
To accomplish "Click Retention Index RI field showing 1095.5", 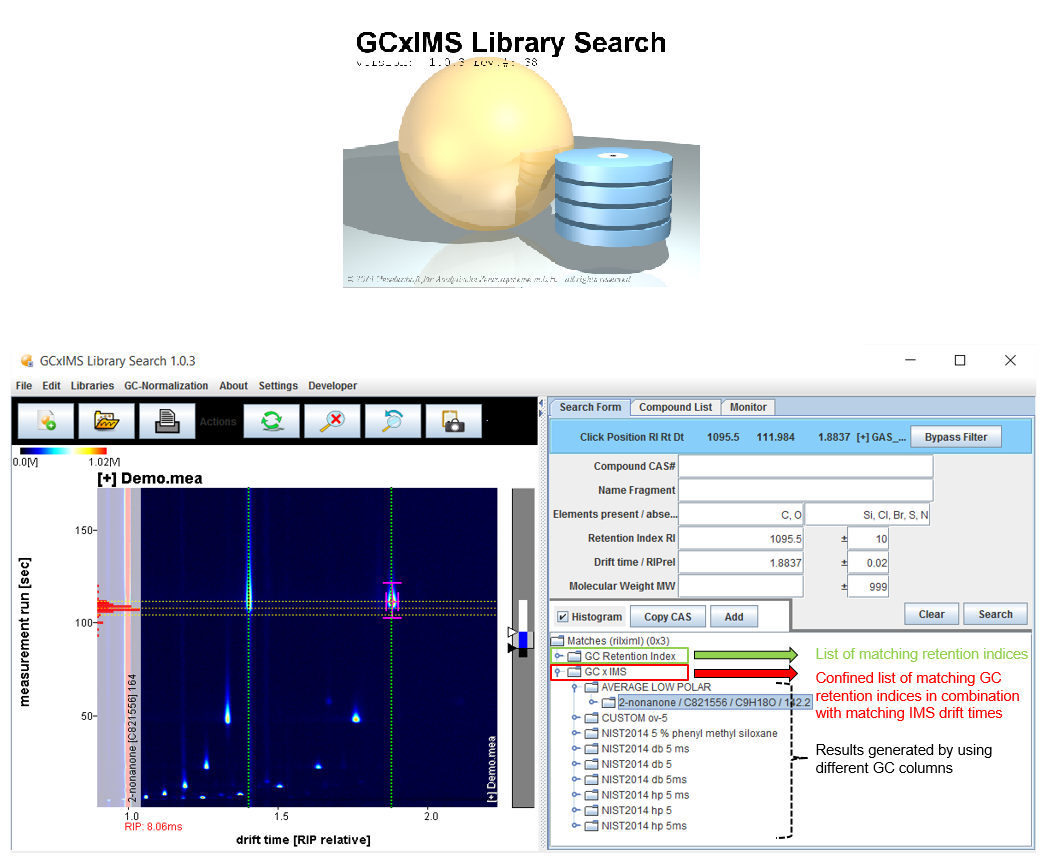I will point(741,539).
